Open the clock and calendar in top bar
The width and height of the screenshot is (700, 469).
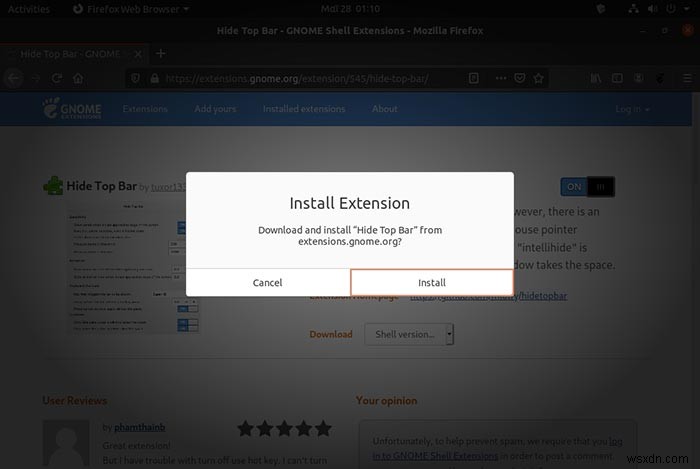350,9
